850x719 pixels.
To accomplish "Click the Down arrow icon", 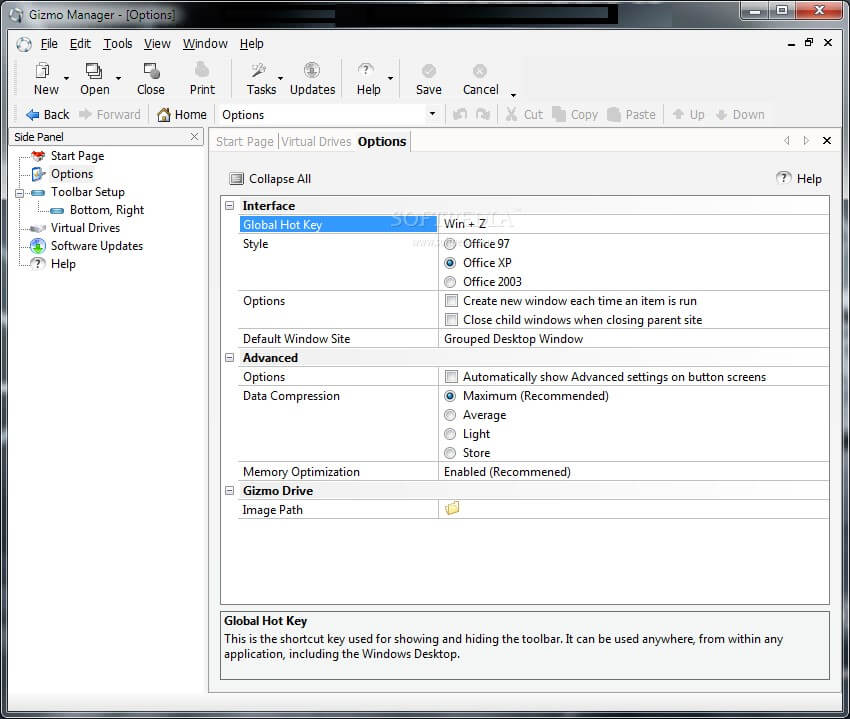I will tap(722, 114).
